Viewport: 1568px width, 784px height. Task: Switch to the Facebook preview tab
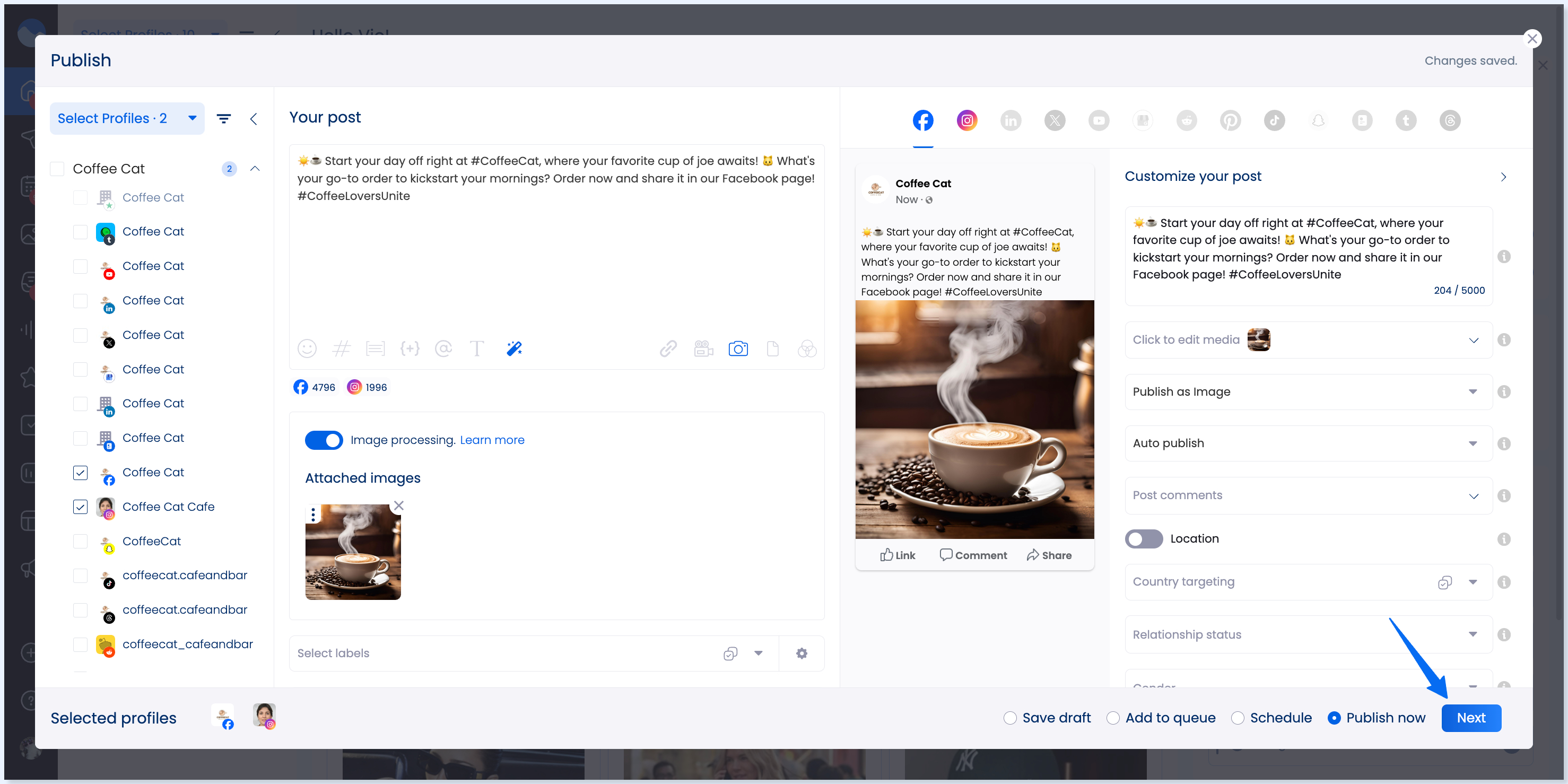tap(923, 120)
